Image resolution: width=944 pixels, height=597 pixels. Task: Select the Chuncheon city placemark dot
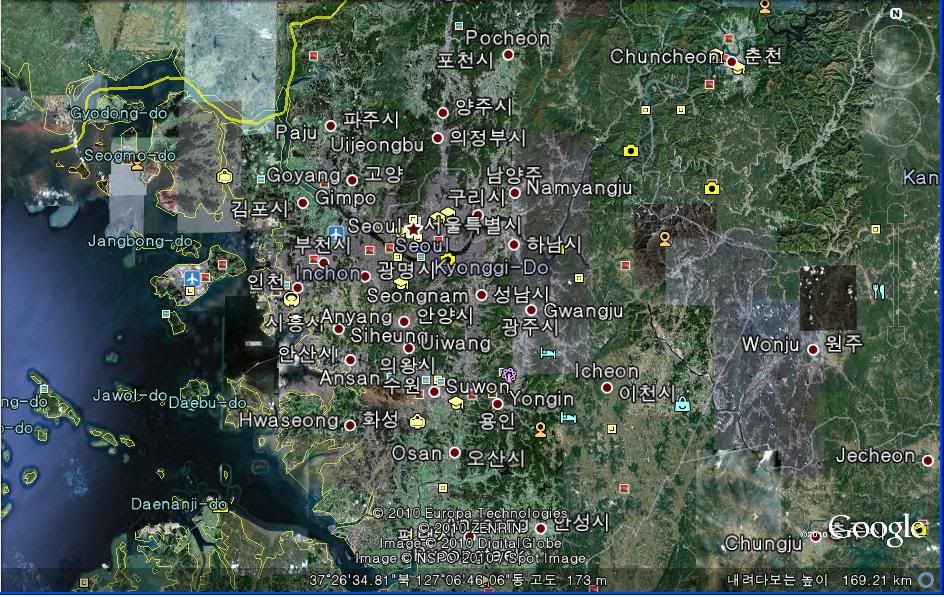tap(732, 62)
